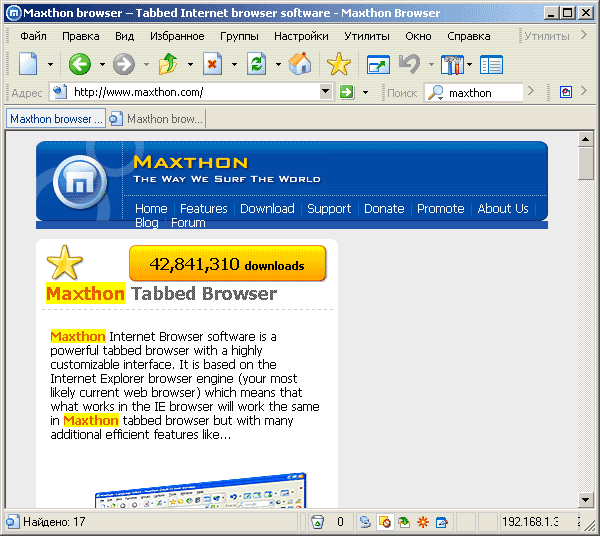Click the page icon in address bar
This screenshot has height=536, width=600.
coord(60,92)
